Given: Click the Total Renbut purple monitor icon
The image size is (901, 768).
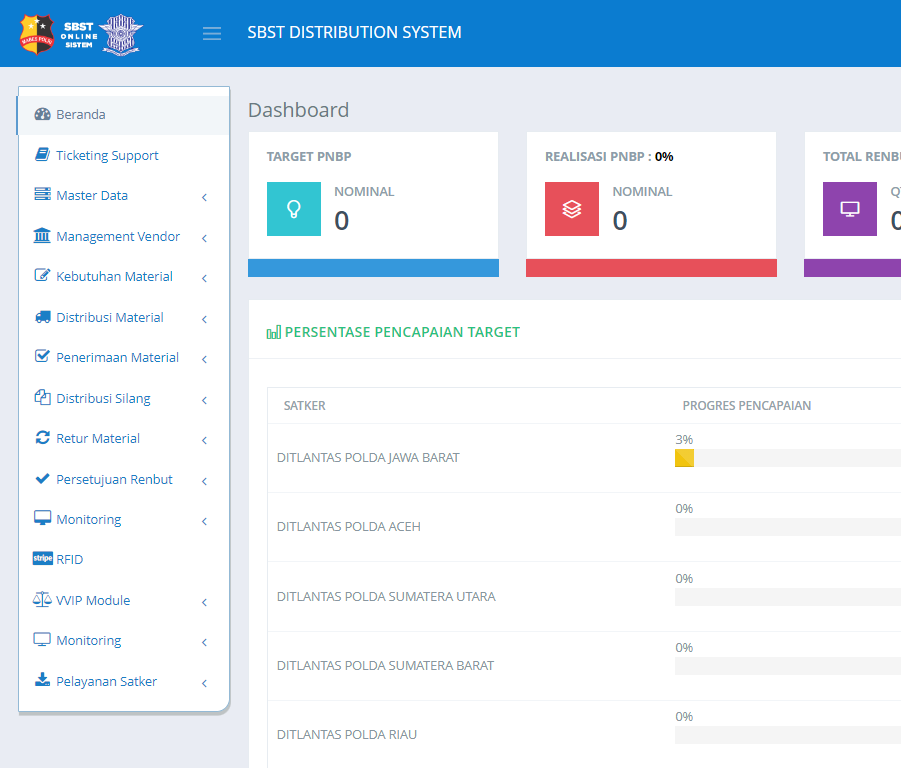Looking at the screenshot, I should click(x=850, y=209).
